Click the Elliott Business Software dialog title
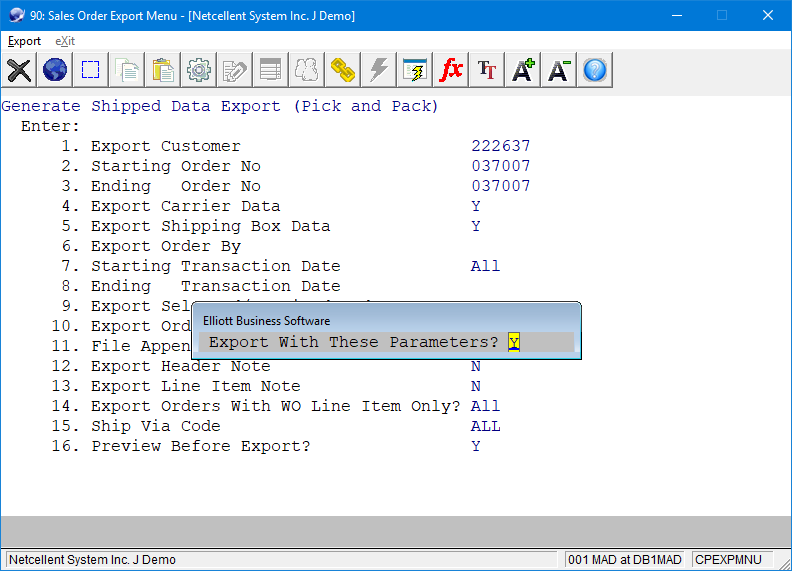Viewport: 792px width, 571px height. [266, 321]
